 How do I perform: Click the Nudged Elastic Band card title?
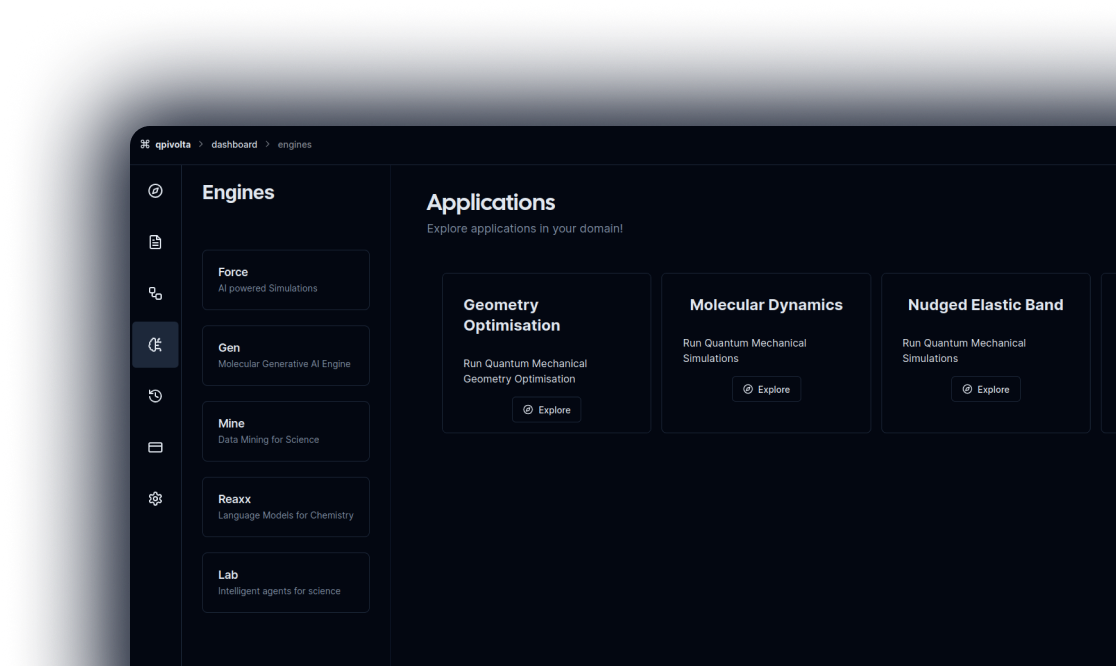point(986,305)
